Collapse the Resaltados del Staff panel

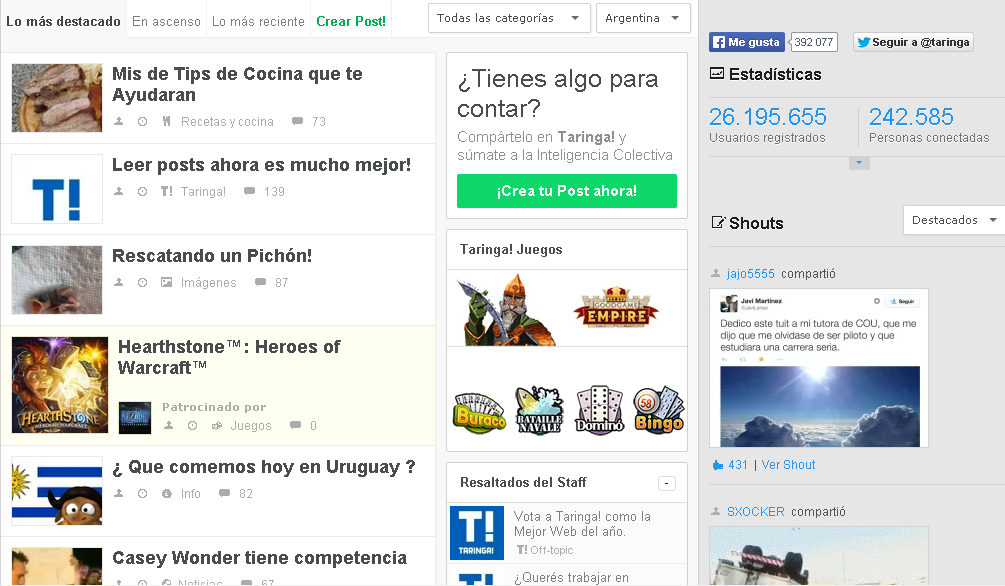click(x=667, y=483)
